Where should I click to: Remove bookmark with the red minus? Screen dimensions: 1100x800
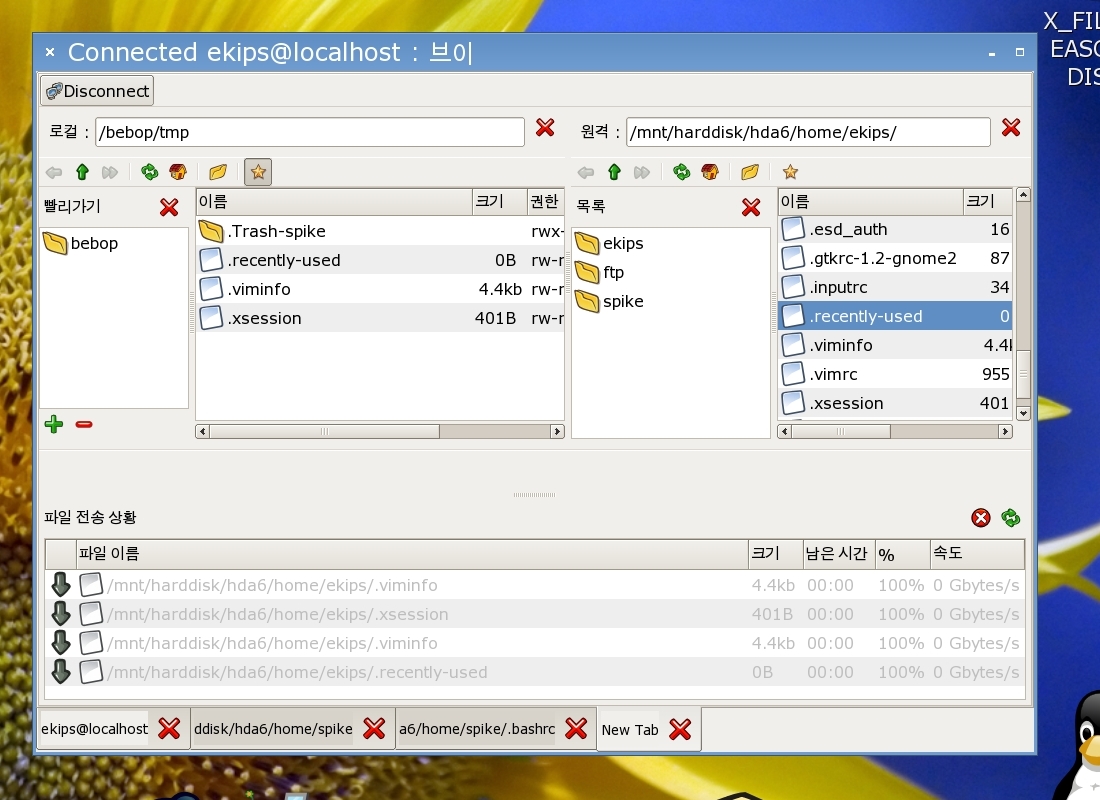84,424
